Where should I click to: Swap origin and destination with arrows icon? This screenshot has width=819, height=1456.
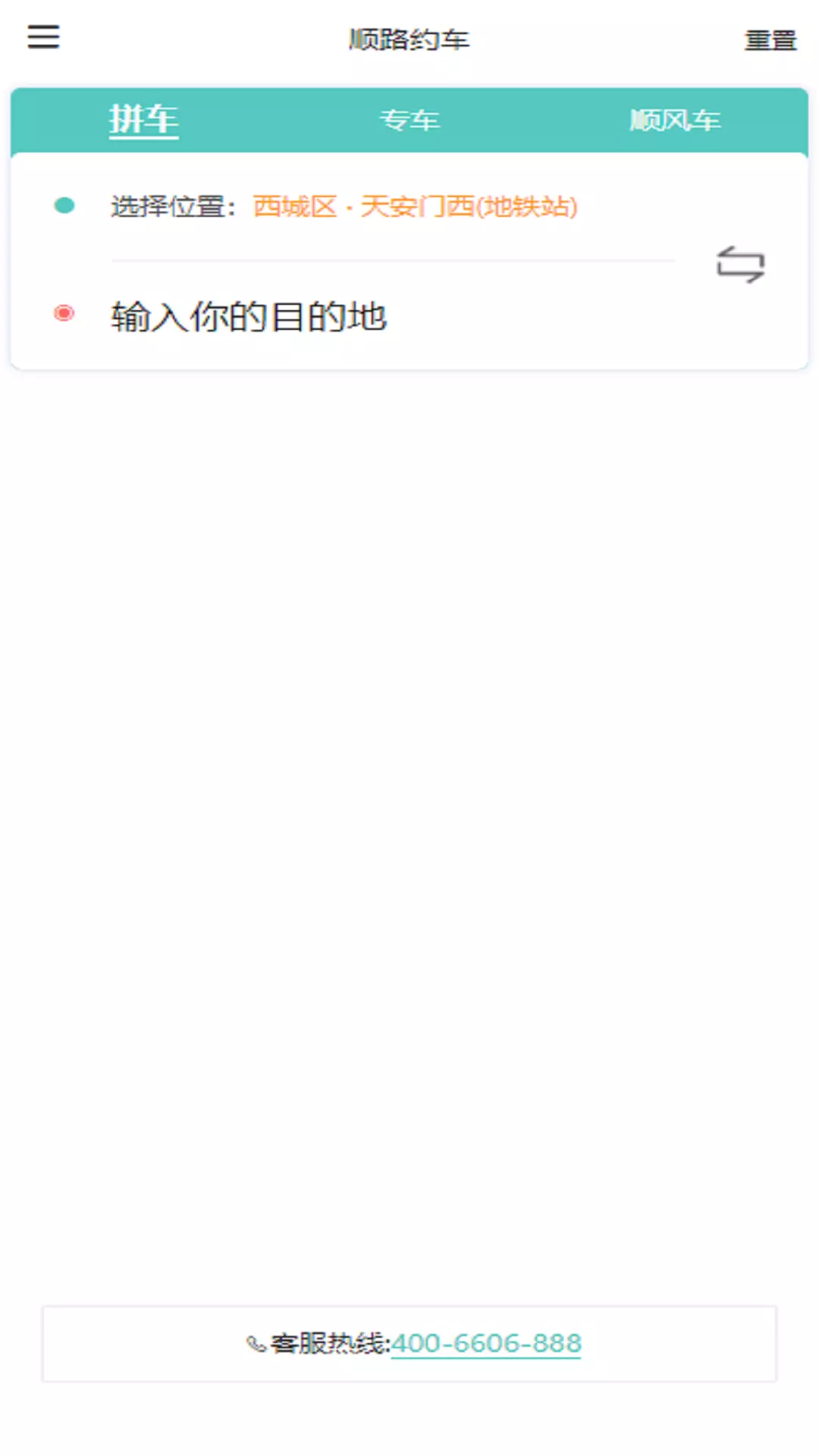740,265
